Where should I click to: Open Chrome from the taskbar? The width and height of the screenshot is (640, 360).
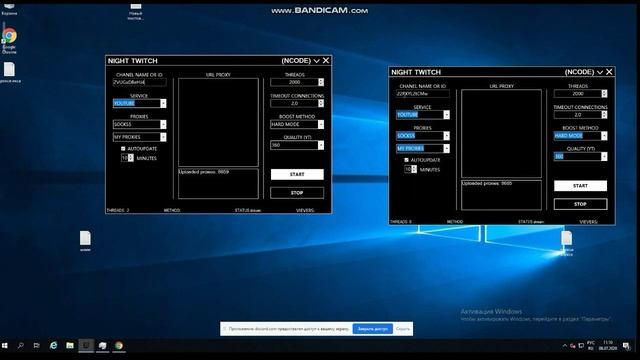[x=119, y=346]
